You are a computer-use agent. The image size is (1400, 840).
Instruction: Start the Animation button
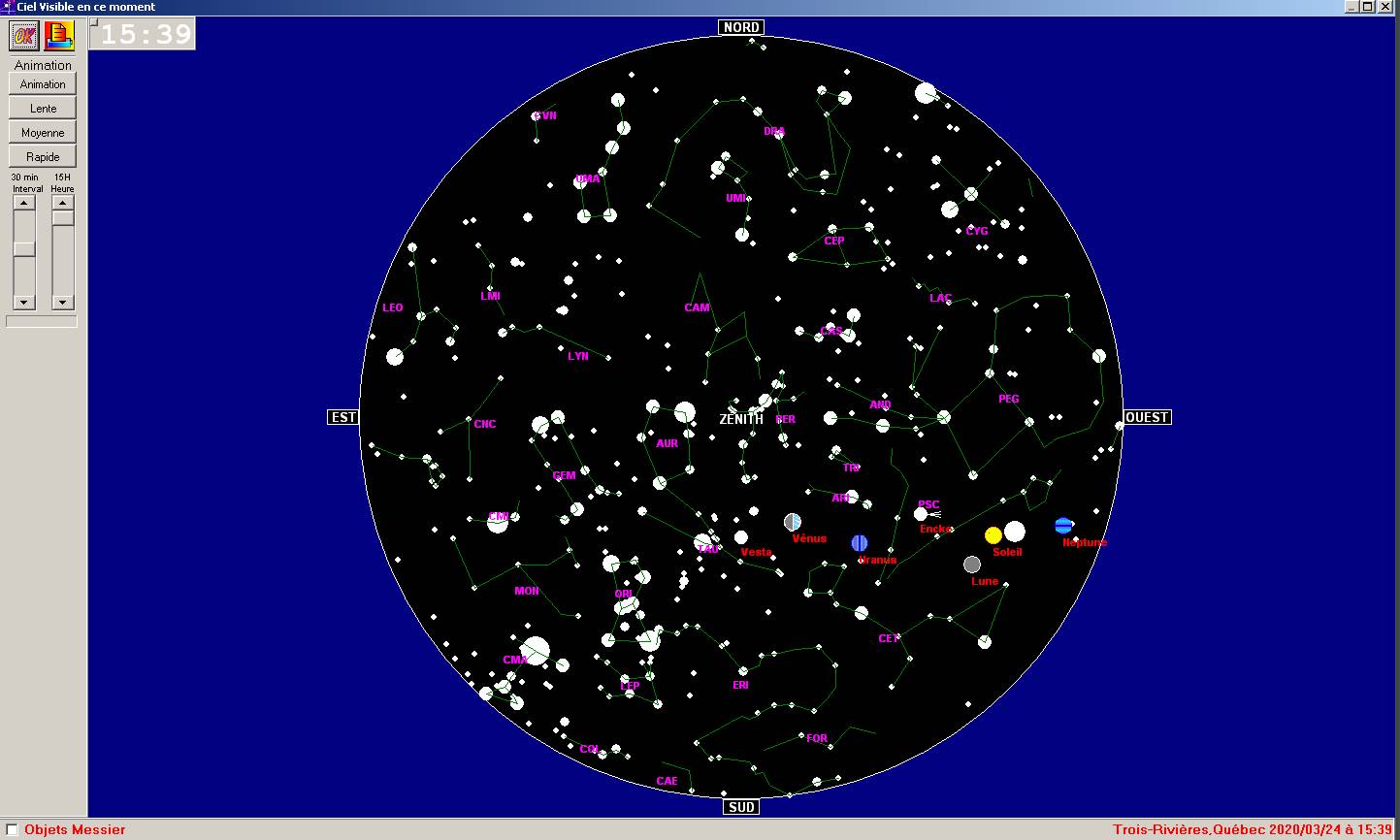[x=43, y=84]
